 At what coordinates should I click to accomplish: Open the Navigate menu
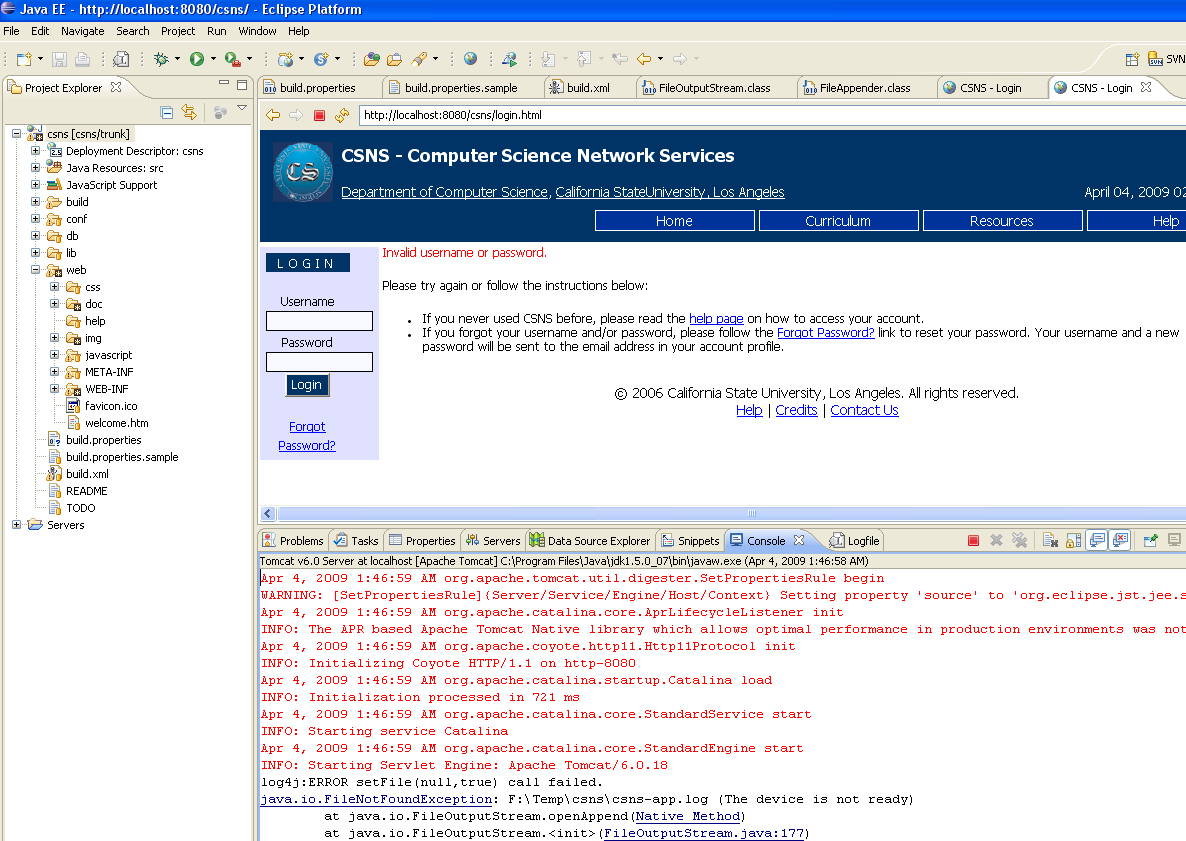[x=82, y=31]
